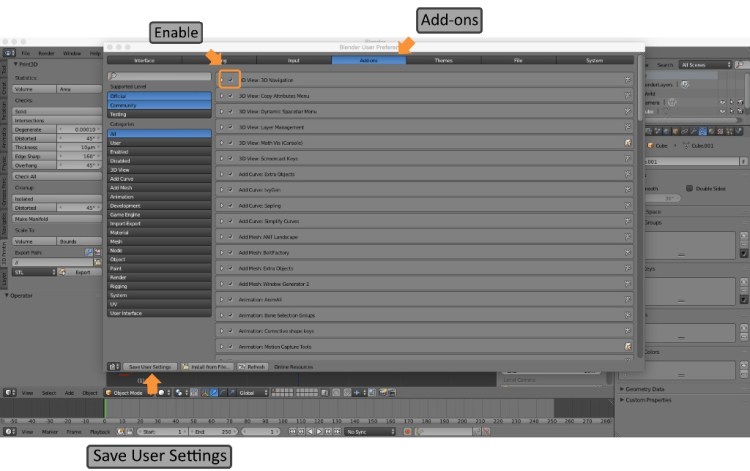Open Global orientation dropdown
The height and width of the screenshot is (471, 750).
pyautogui.click(x=253, y=393)
